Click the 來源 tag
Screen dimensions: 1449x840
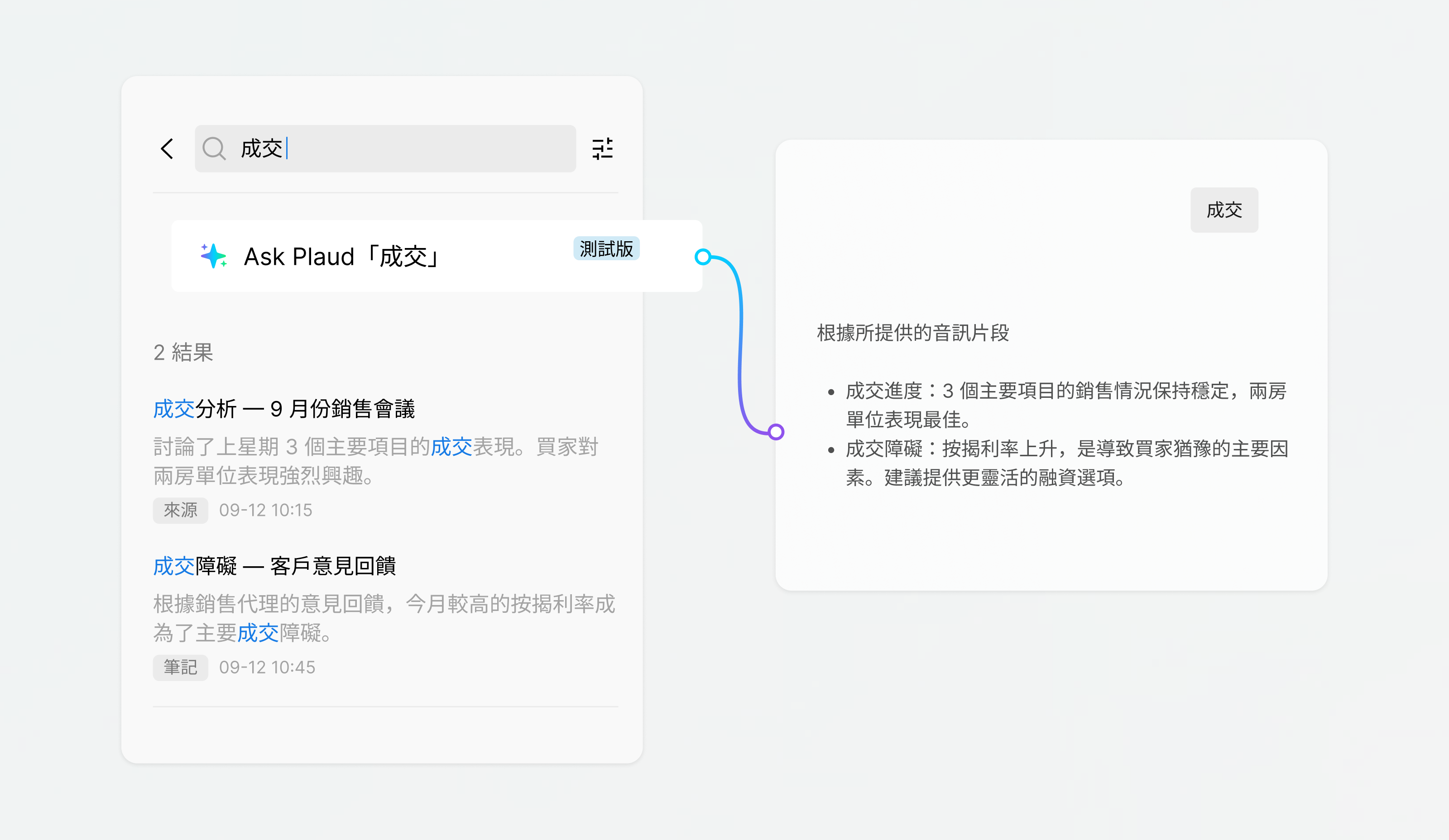click(180, 510)
